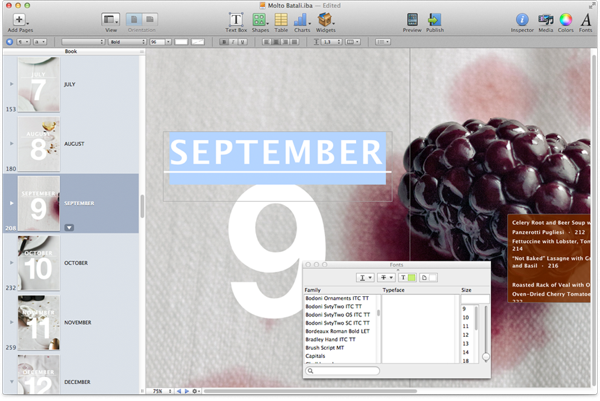Screen dimensions: 600x401
Task: Align text left
Action: [267, 42]
